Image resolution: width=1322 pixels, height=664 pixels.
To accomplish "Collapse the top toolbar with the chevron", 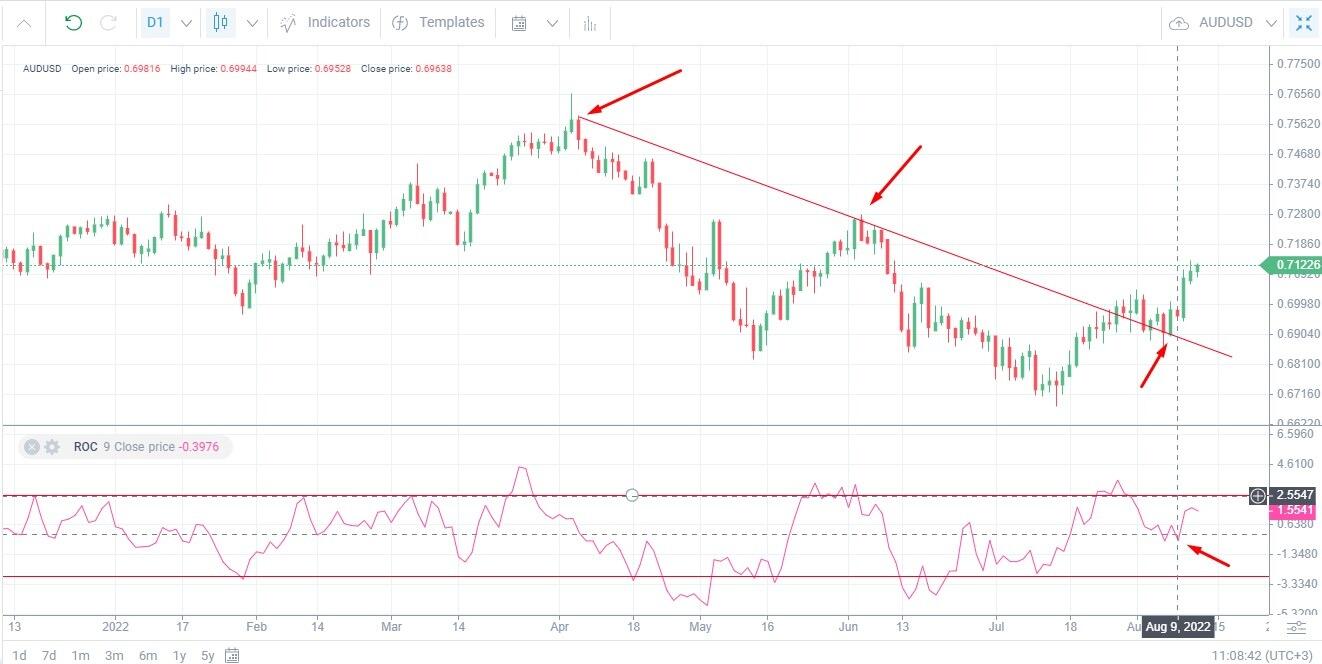I will (24, 21).
